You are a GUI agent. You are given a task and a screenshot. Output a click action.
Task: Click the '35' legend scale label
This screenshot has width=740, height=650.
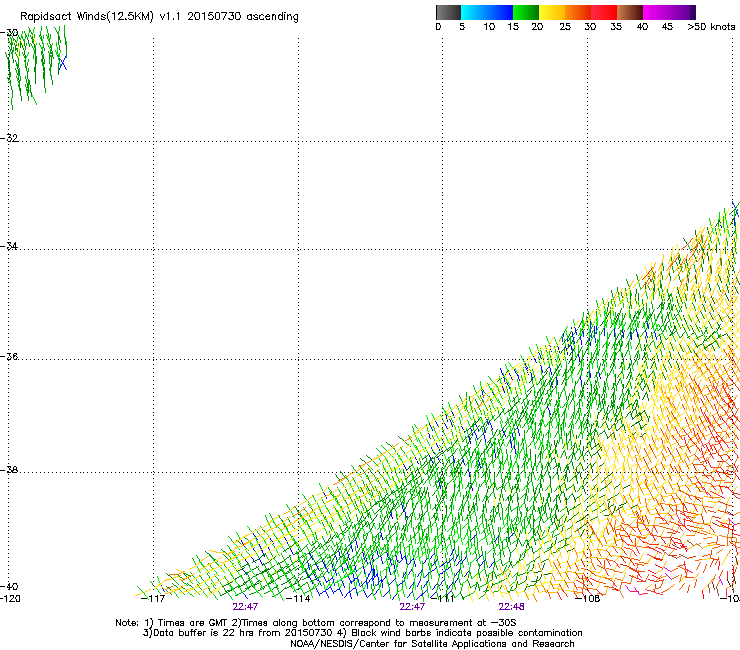pos(616,27)
